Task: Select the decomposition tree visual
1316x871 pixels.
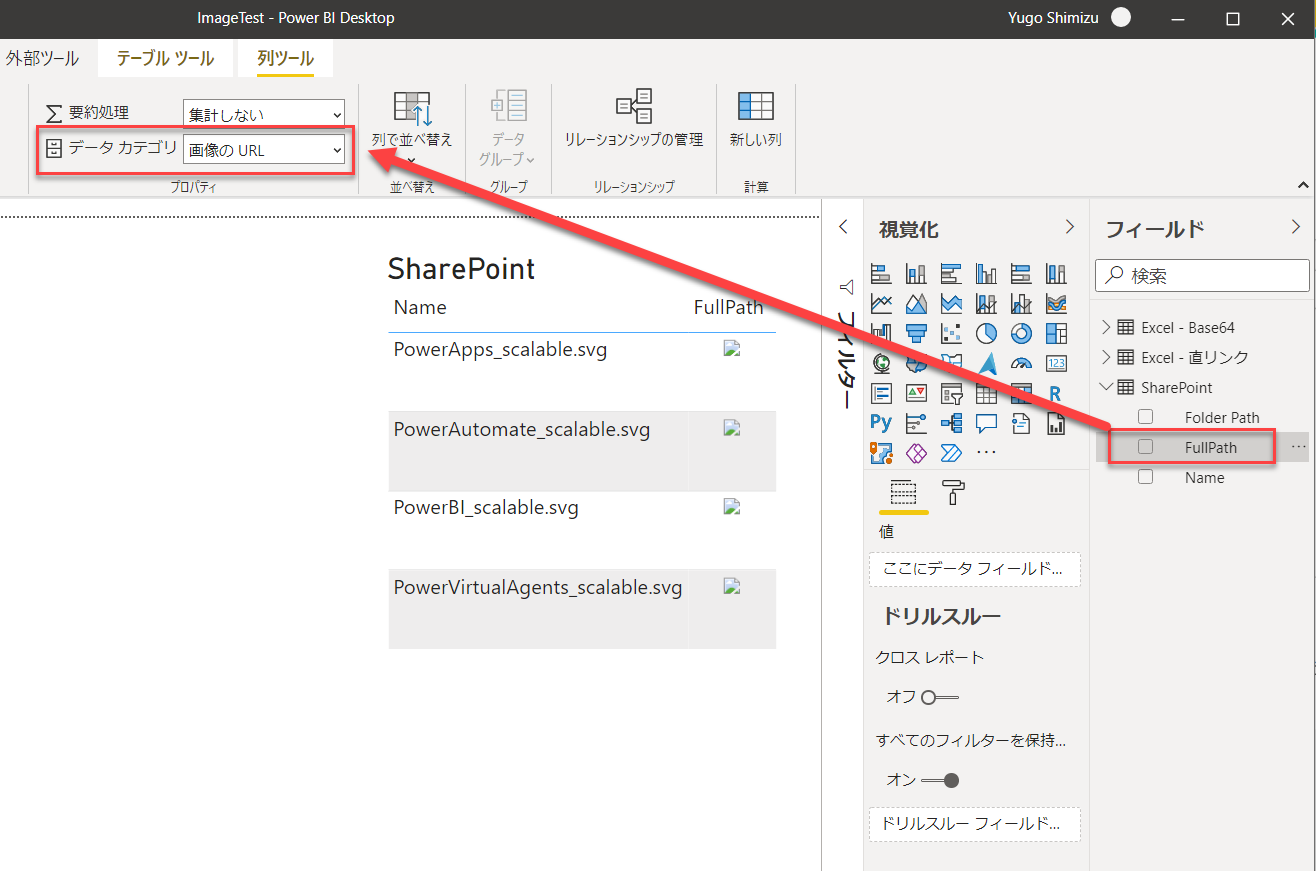Action: pyautogui.click(x=951, y=423)
